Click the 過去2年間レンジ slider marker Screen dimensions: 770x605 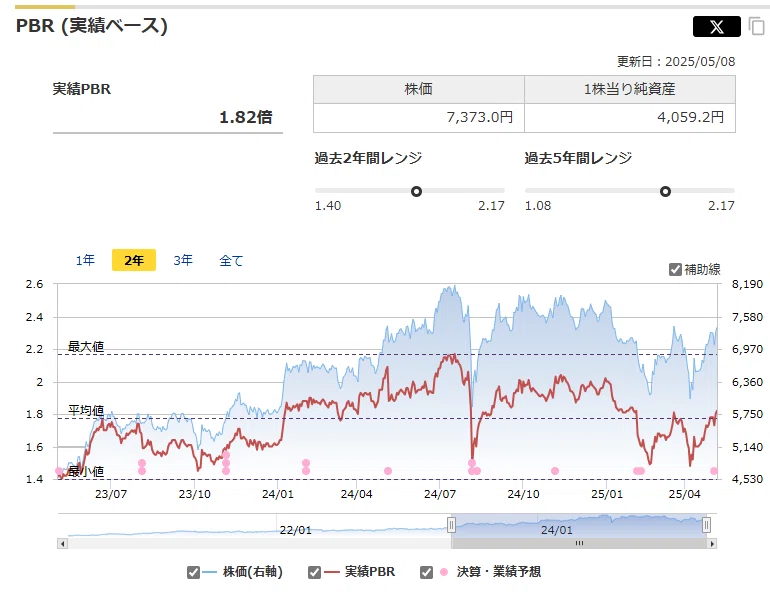click(x=416, y=192)
